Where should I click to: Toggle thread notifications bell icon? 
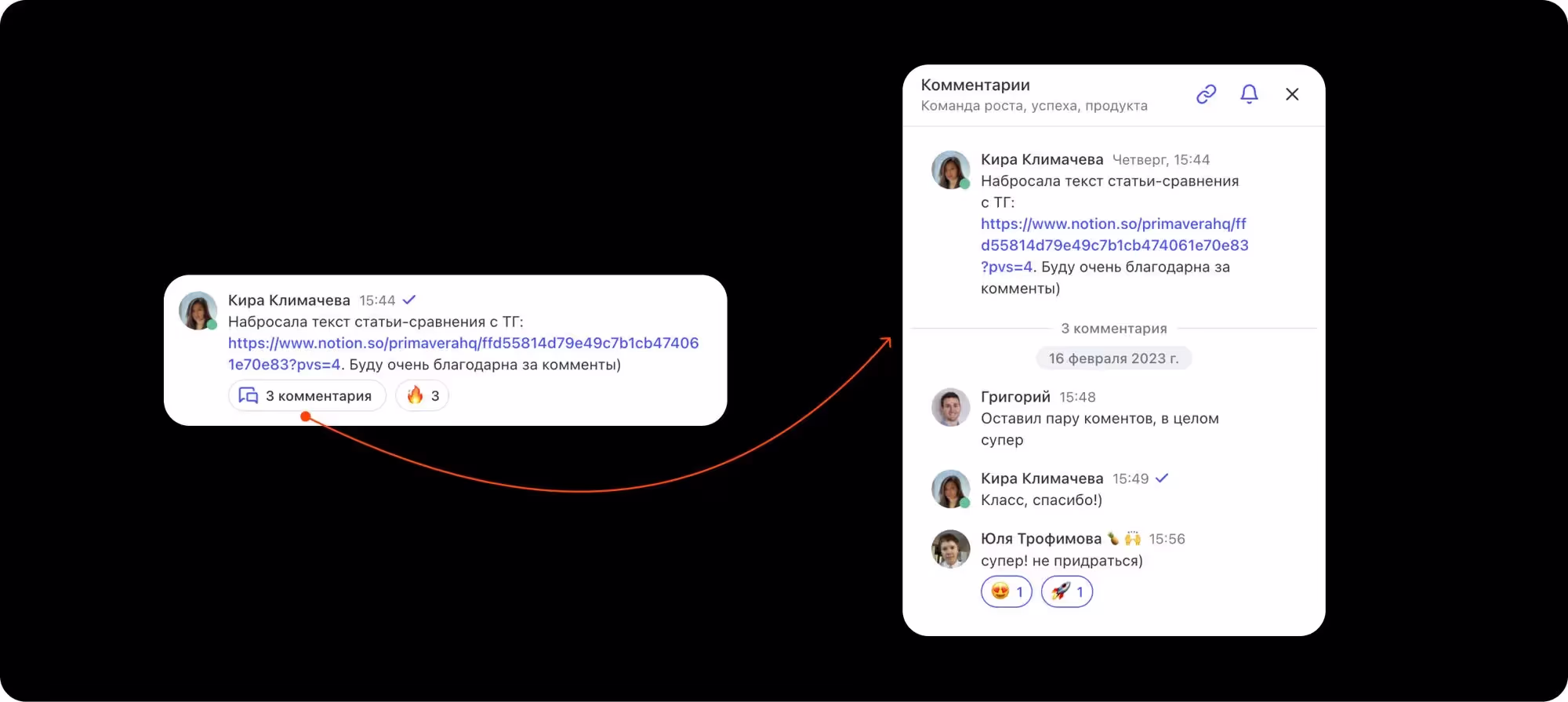point(1249,94)
